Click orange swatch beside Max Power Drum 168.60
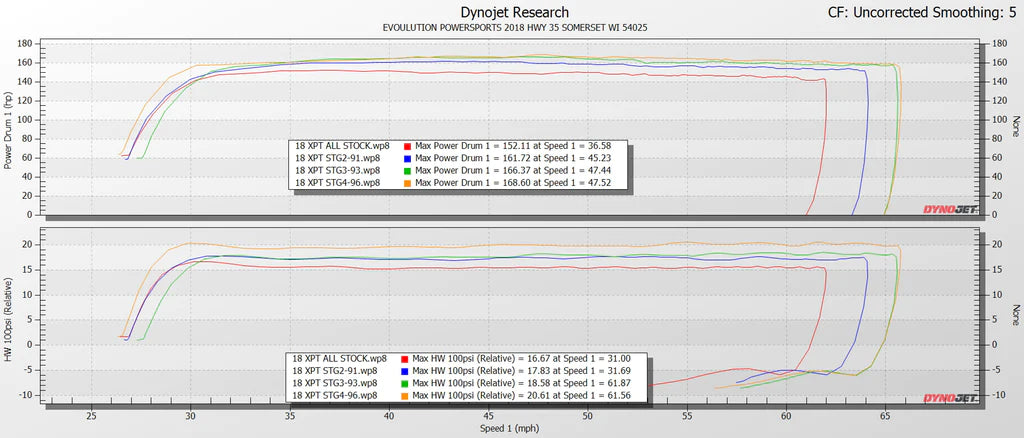 406,183
